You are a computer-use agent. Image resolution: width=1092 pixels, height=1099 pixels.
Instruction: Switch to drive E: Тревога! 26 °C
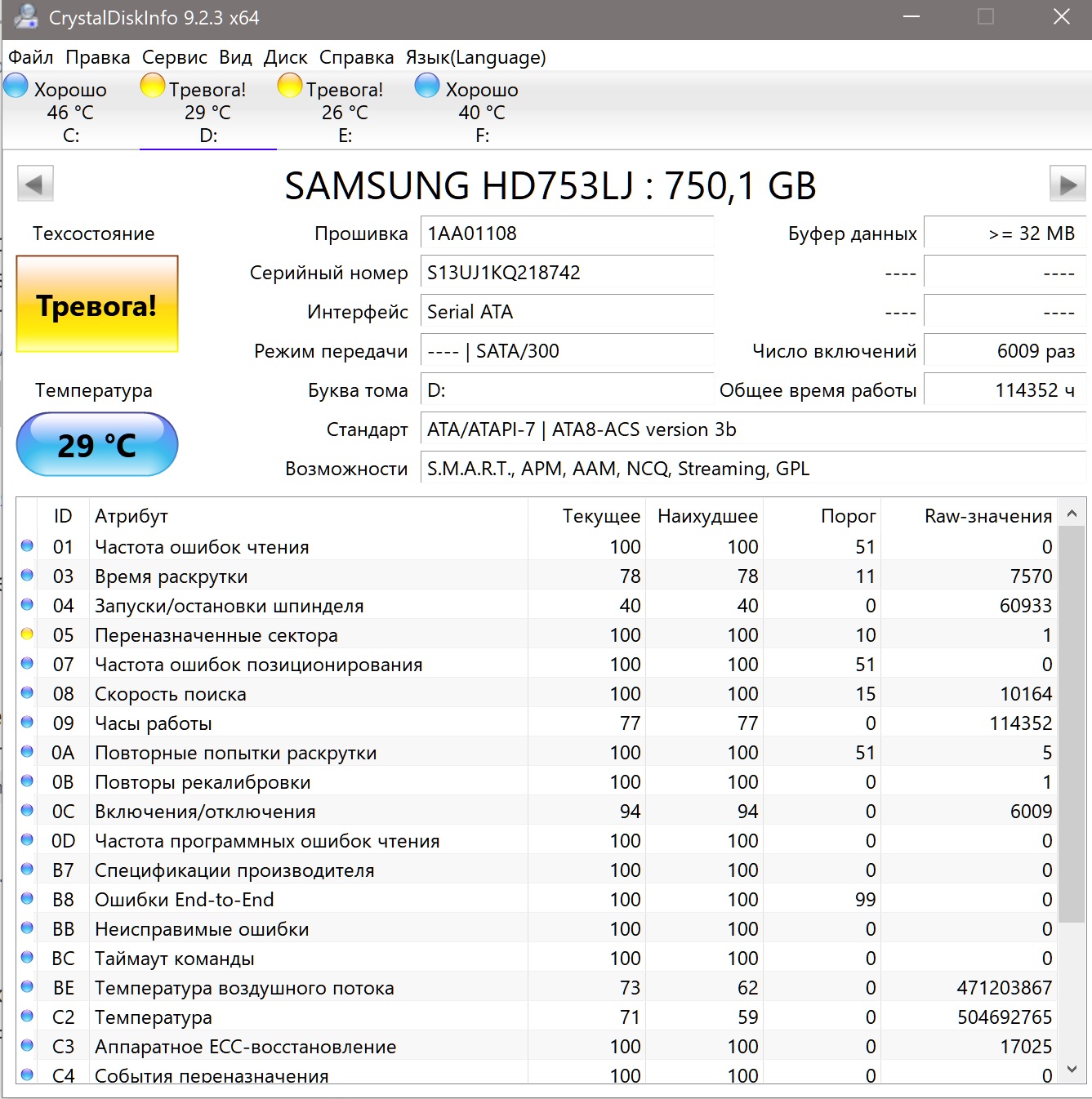345,111
